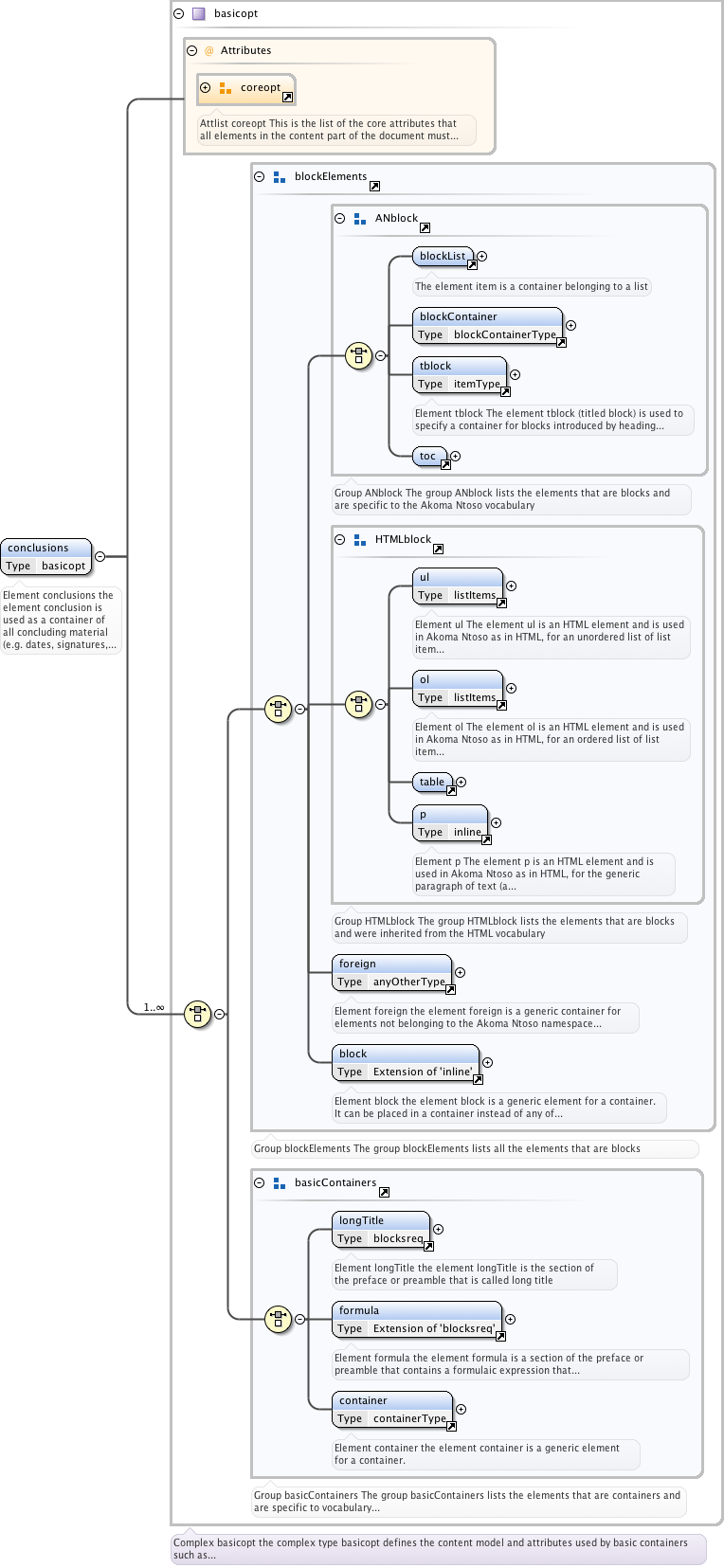Screen dimensions: 724x1568
Task: Click the blockElements choice compositor icon
Action: click(278, 709)
